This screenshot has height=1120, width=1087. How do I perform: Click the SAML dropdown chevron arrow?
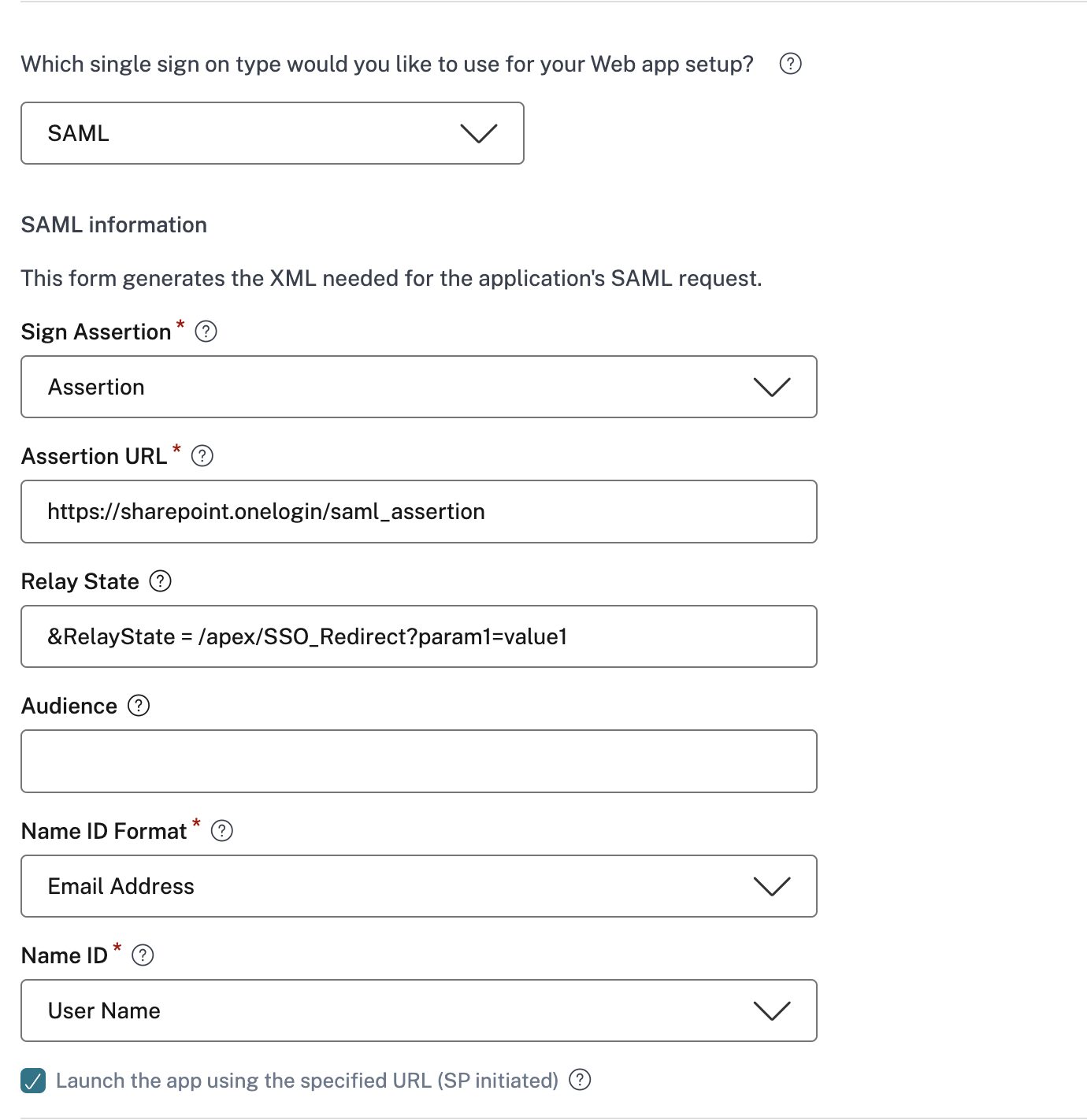(x=479, y=133)
